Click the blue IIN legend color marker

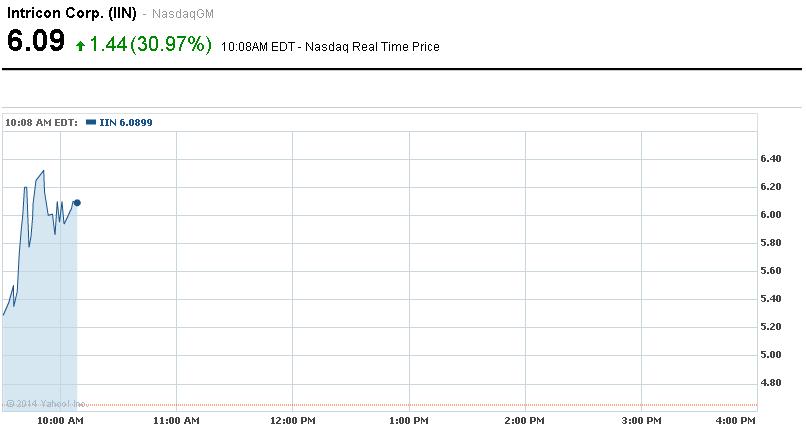tap(92, 122)
